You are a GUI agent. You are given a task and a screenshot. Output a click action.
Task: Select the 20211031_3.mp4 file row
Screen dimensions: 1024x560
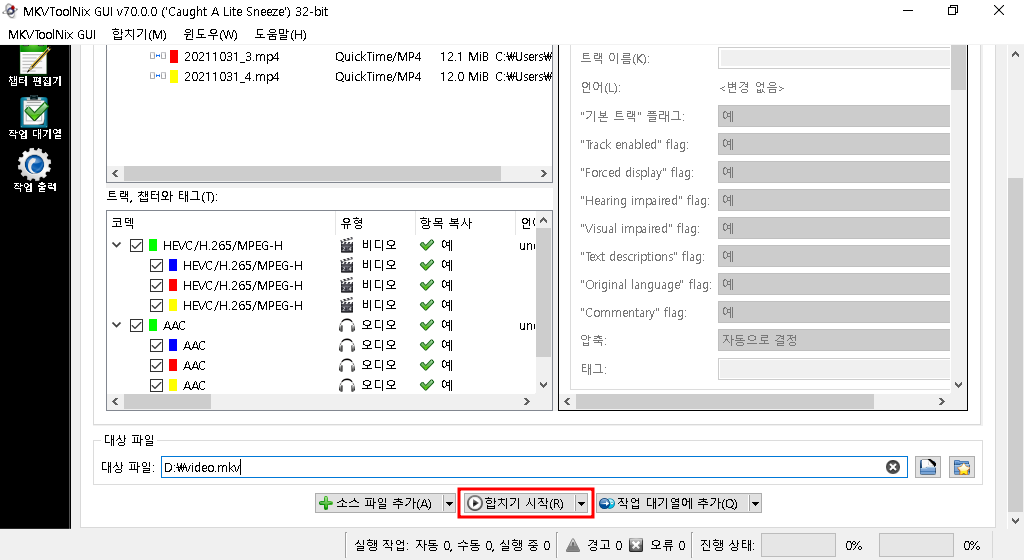click(330, 57)
